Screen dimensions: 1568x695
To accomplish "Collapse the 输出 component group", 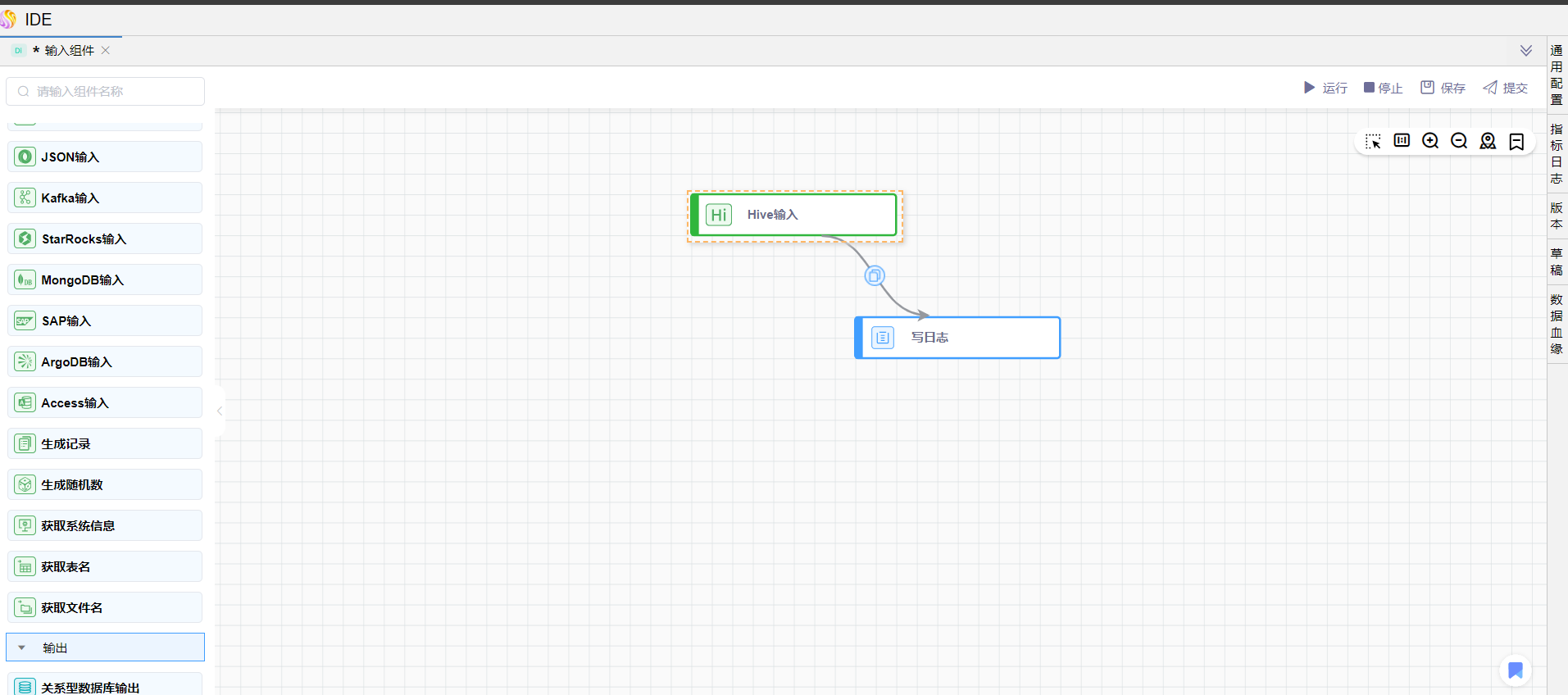I will pyautogui.click(x=22, y=647).
